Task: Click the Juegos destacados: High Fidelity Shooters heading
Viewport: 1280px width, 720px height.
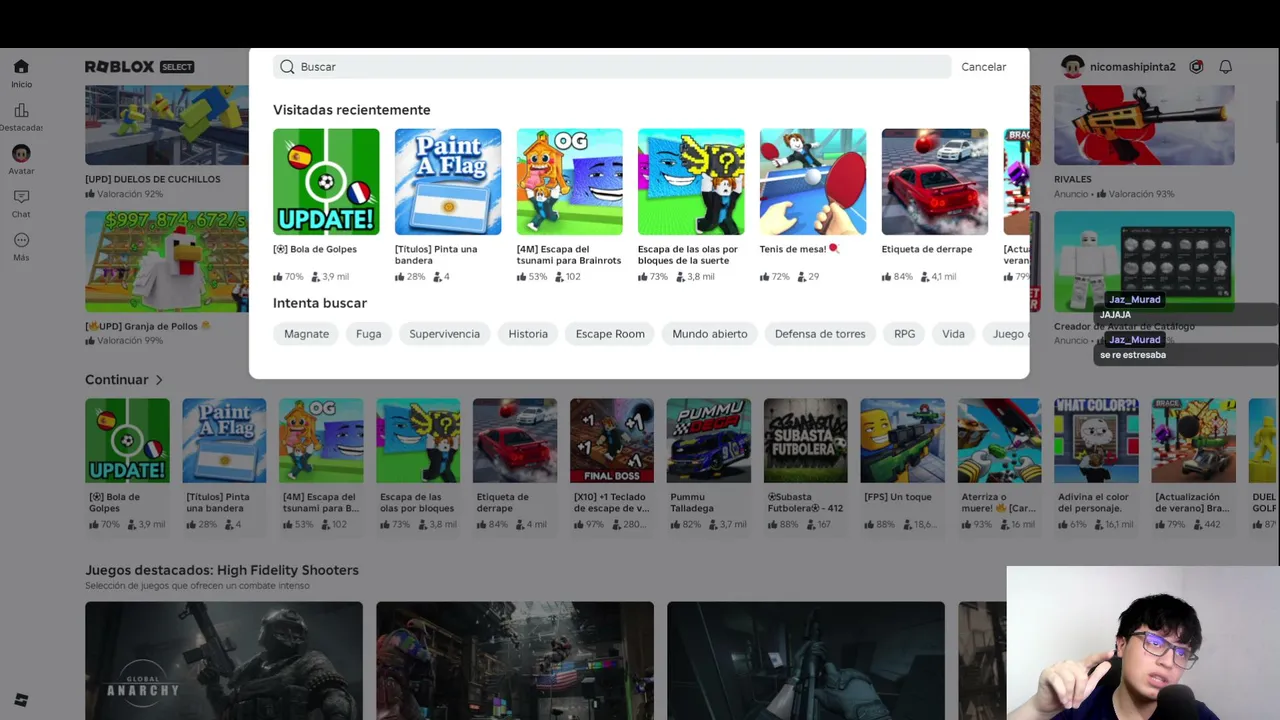Action: point(222,570)
